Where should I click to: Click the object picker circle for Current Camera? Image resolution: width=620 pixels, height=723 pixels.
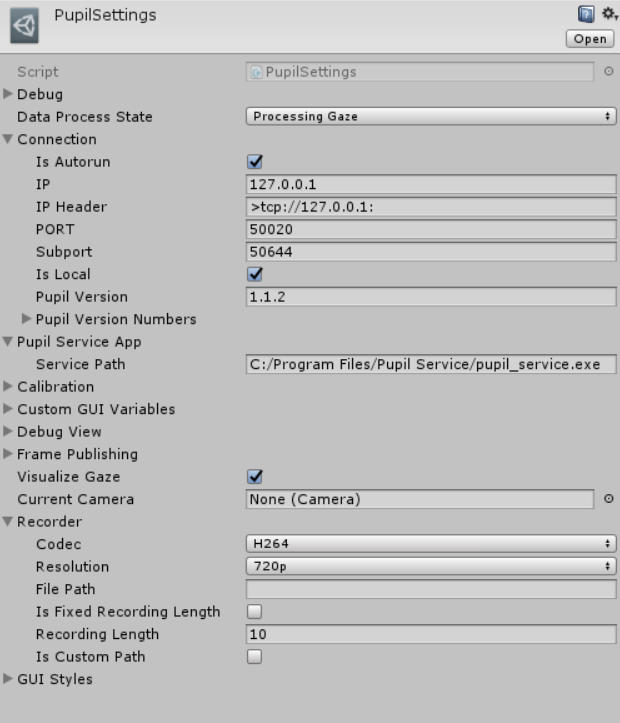[608, 498]
